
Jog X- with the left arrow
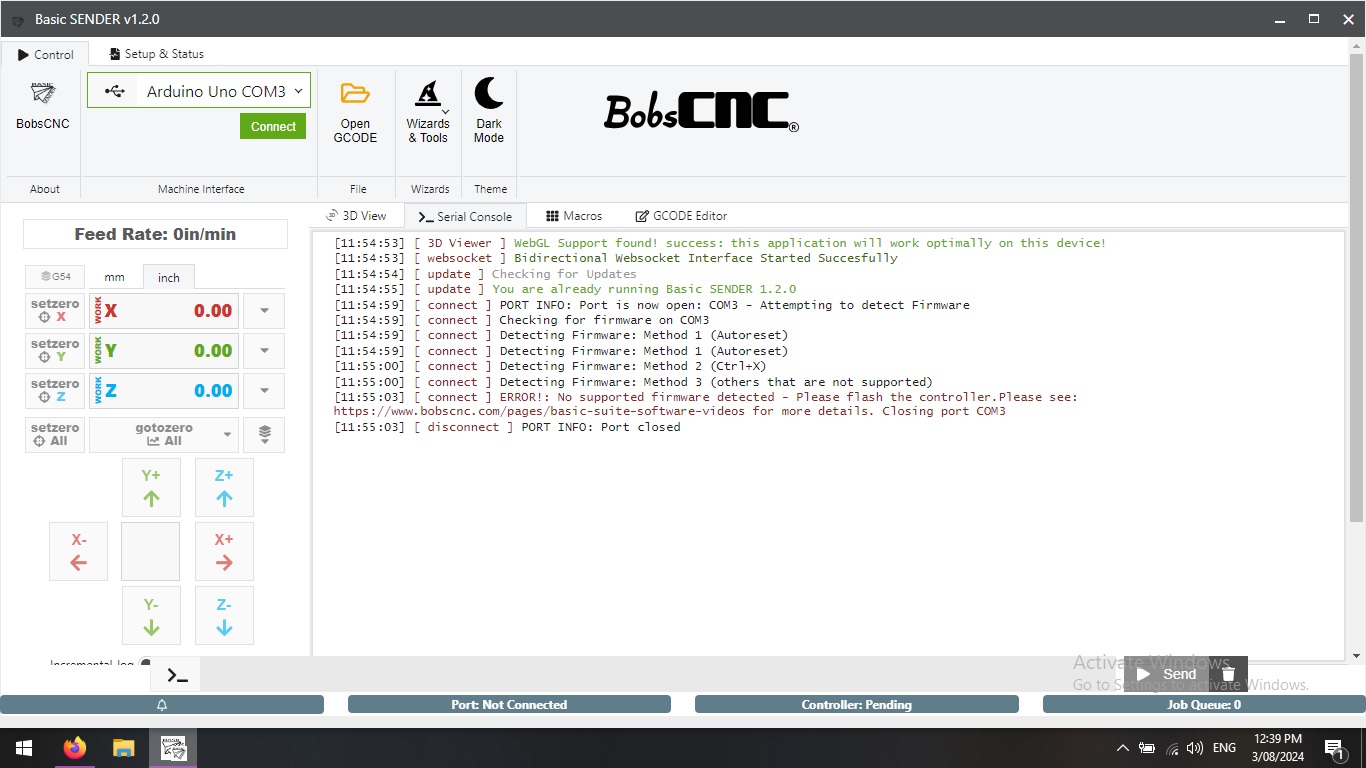pos(78,551)
